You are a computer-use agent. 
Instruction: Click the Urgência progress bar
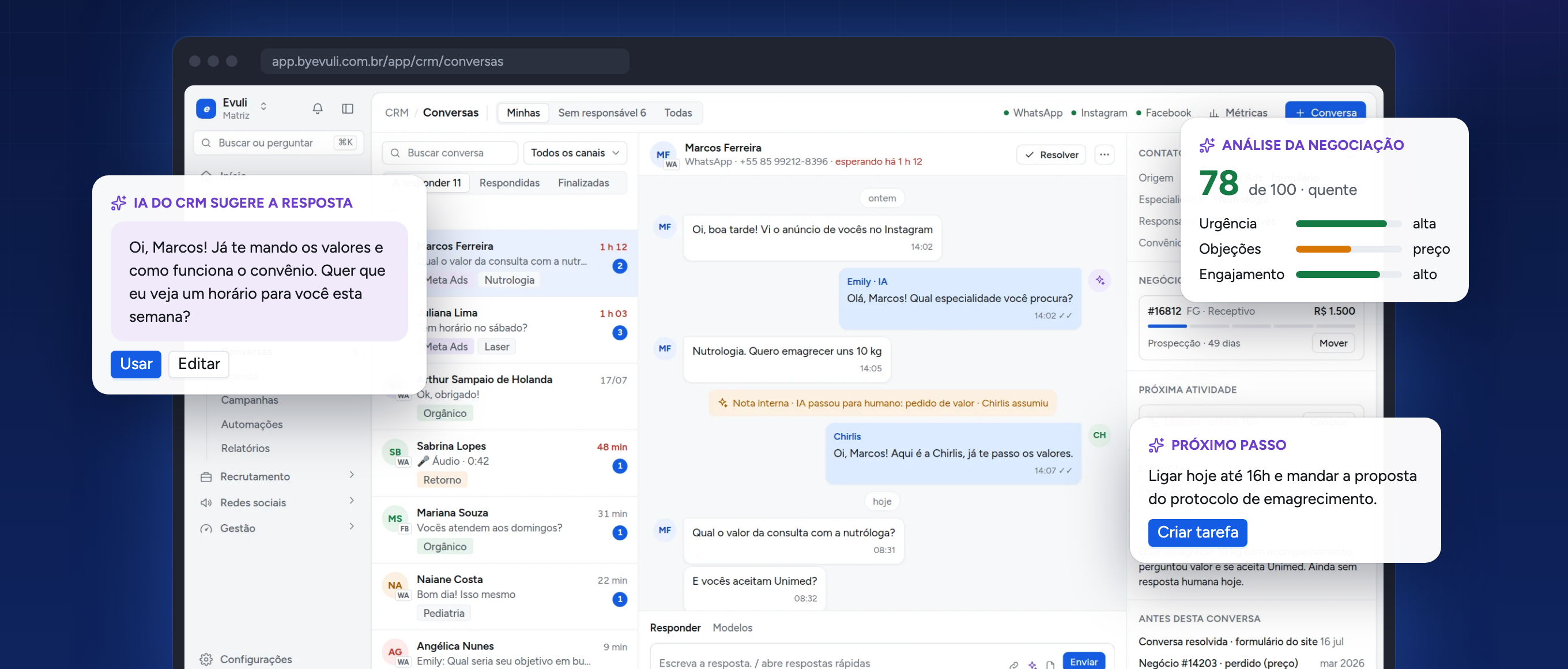1348,224
